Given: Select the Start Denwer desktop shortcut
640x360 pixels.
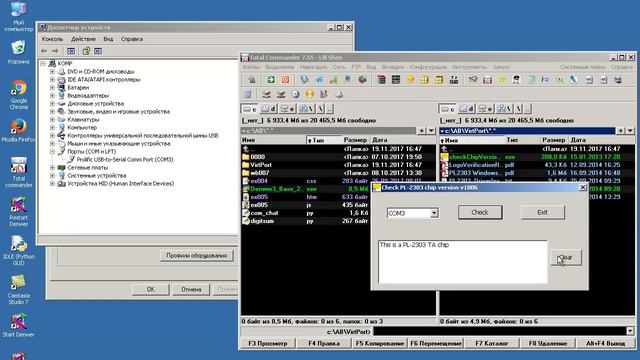Looking at the screenshot, I should 18,325.
